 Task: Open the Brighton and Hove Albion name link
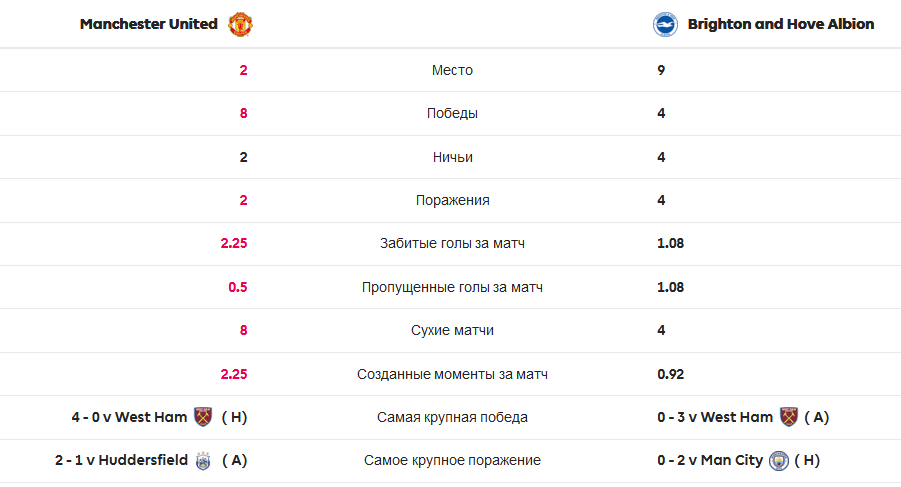(x=781, y=24)
